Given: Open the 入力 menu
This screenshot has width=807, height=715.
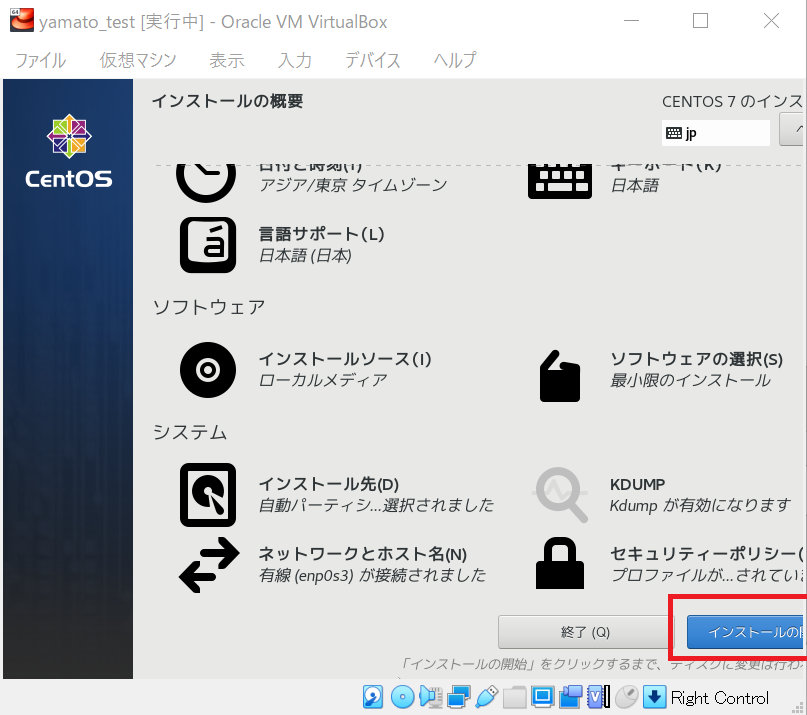Looking at the screenshot, I should (x=295, y=60).
